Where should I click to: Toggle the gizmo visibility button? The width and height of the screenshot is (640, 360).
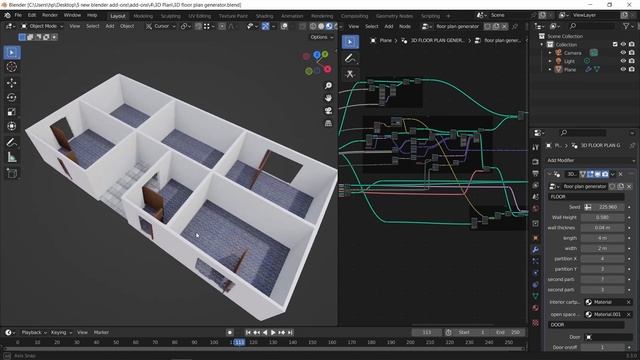[x=266, y=26]
